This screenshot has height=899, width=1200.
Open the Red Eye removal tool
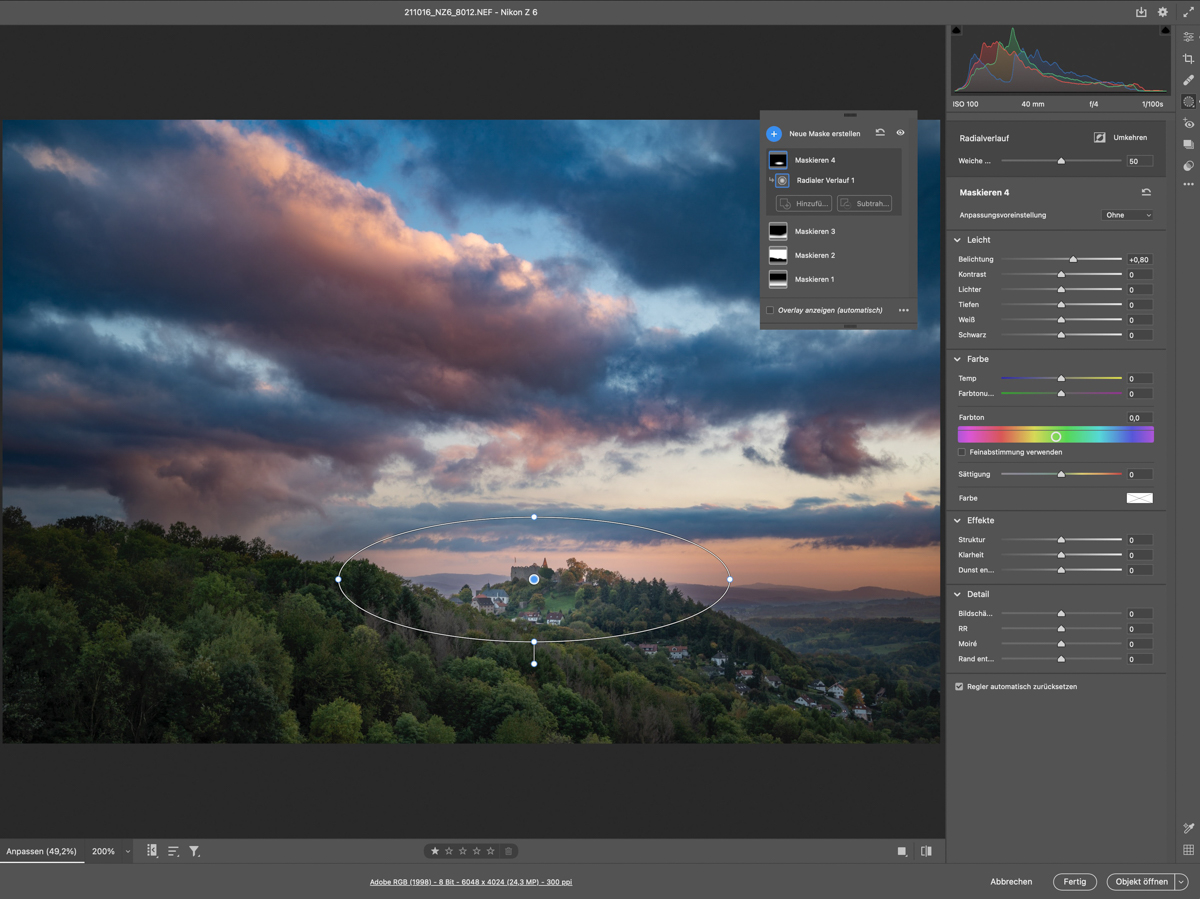pos(1188,124)
